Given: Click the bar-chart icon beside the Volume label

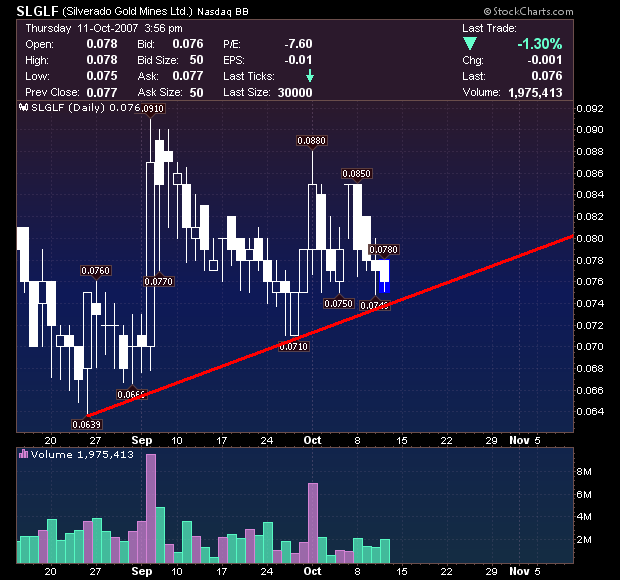Looking at the screenshot, I should 23,454.
